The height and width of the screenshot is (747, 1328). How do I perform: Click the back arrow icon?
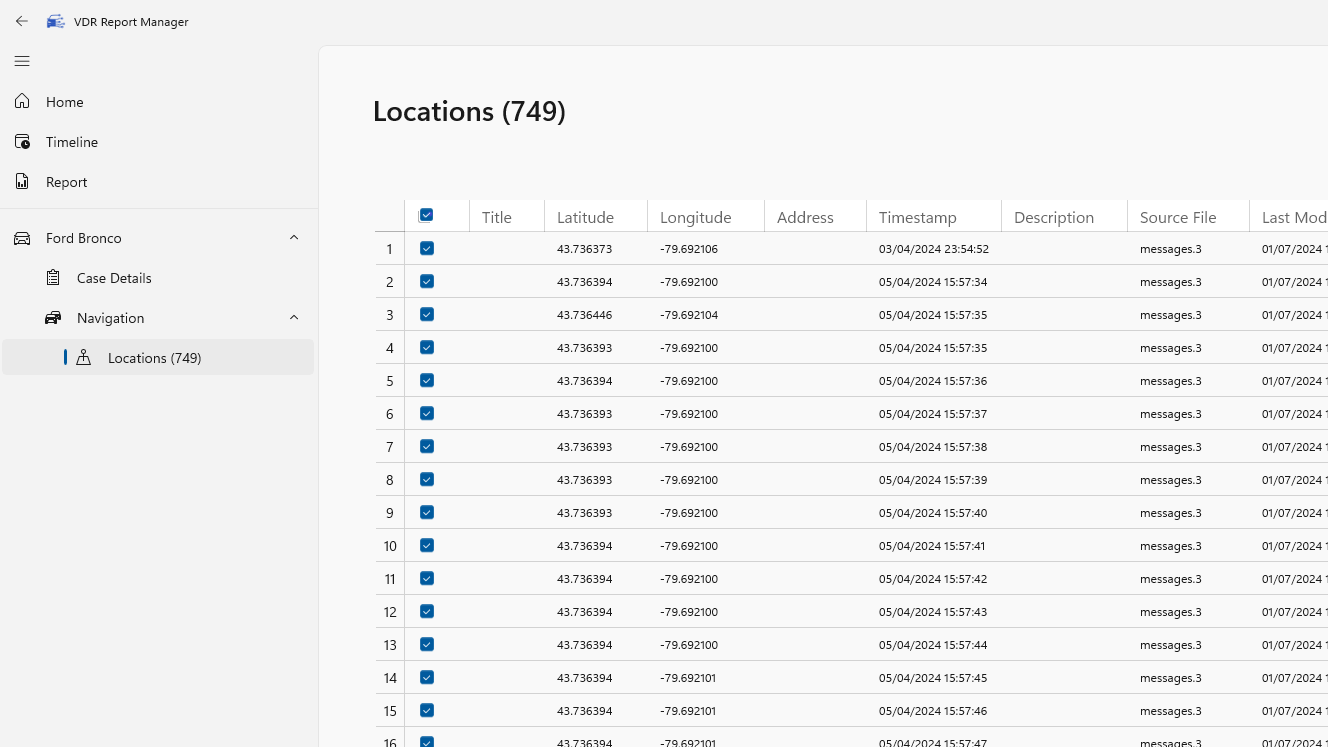[22, 21]
